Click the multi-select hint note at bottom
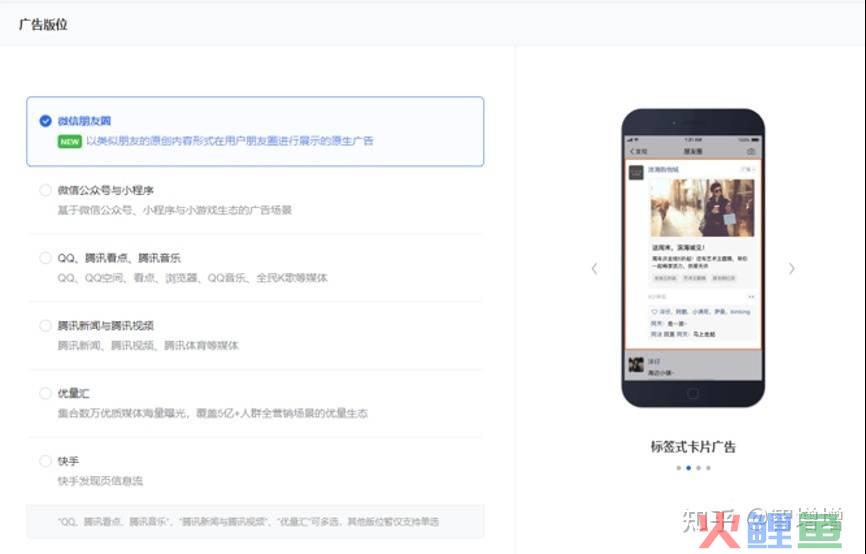The image size is (866, 554). pyautogui.click(x=255, y=521)
